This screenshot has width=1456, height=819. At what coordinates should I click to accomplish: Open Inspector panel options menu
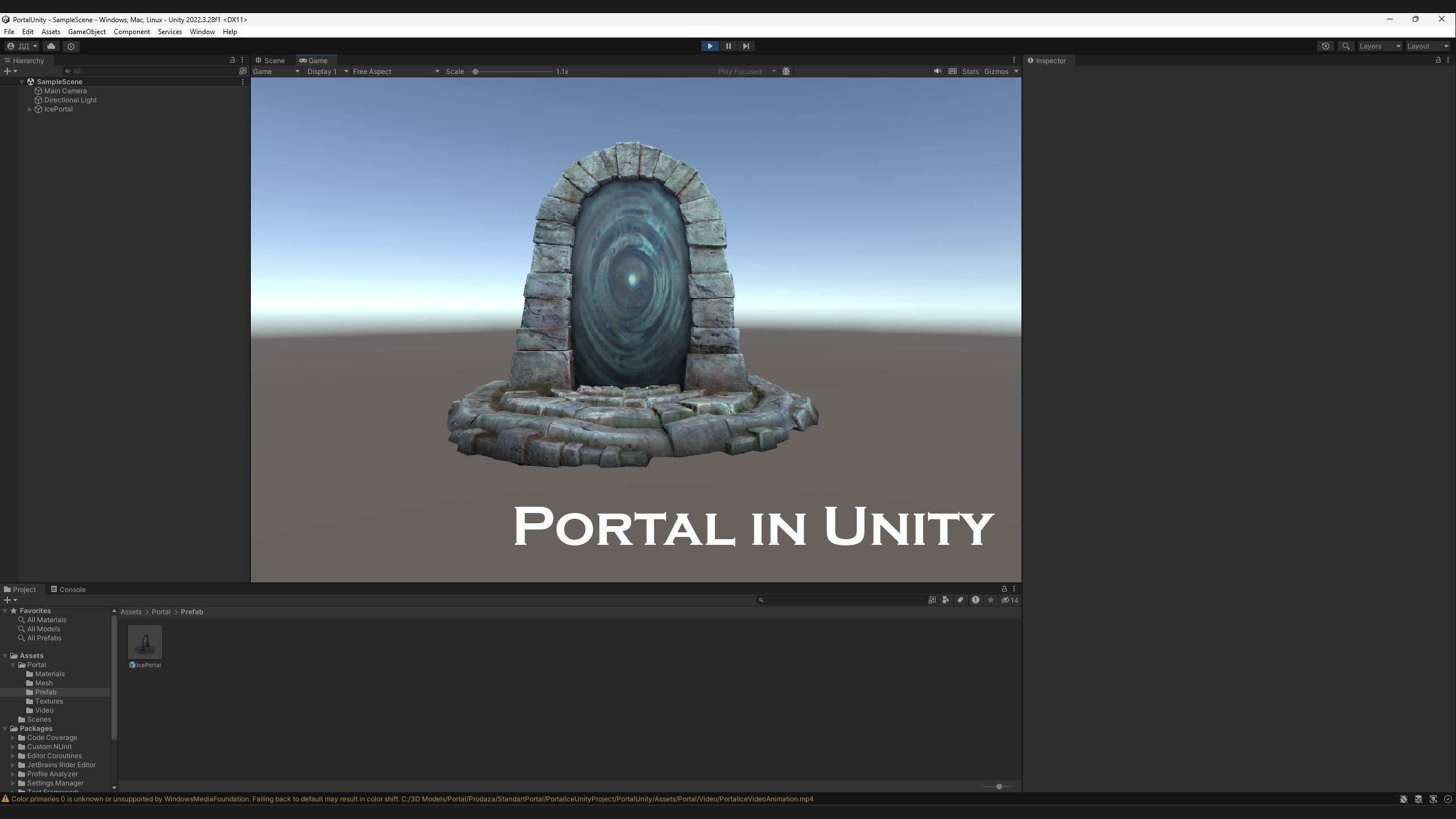tap(1448, 60)
